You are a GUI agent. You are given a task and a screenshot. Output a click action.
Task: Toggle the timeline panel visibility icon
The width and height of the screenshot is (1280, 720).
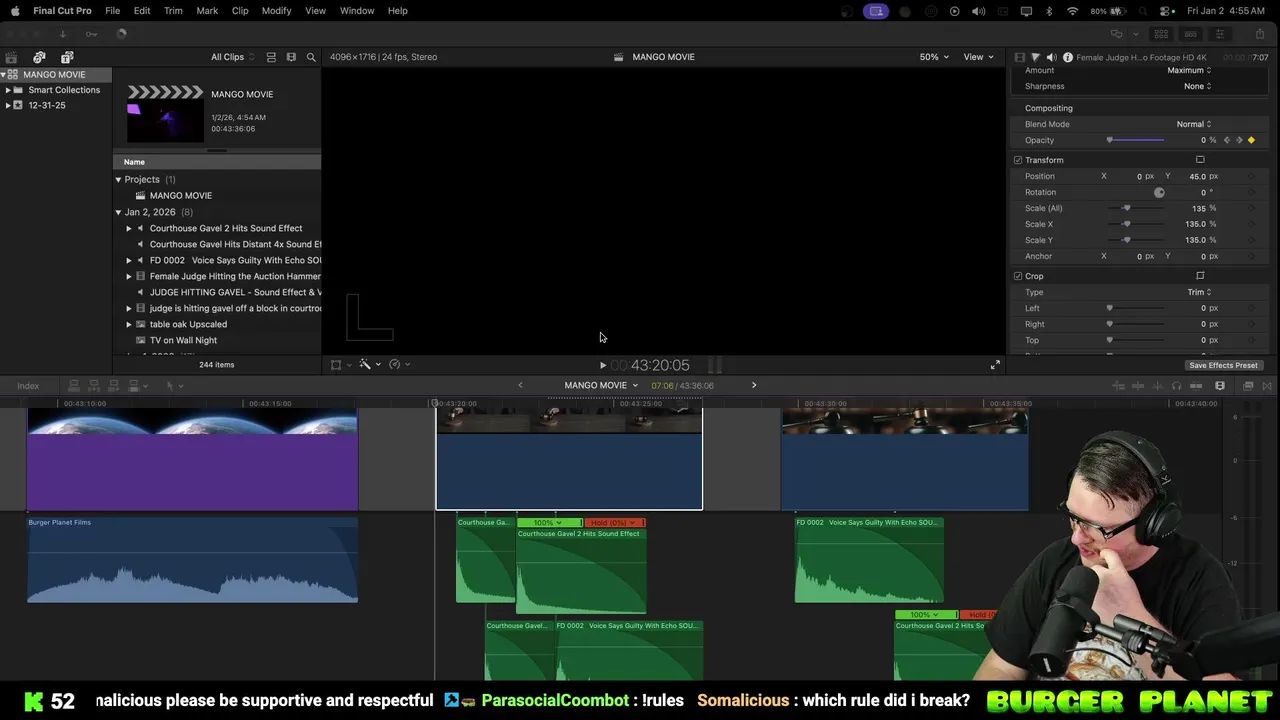(x=1190, y=33)
